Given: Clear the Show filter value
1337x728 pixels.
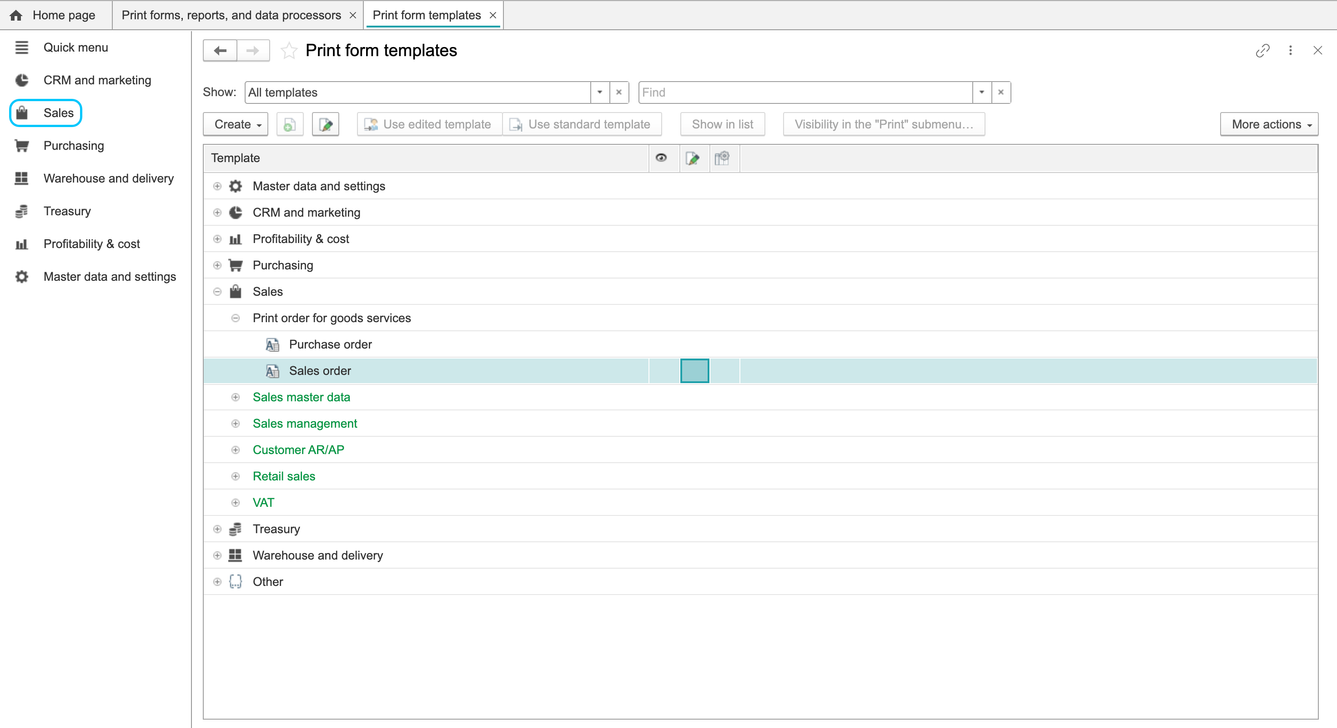Looking at the screenshot, I should (x=619, y=92).
